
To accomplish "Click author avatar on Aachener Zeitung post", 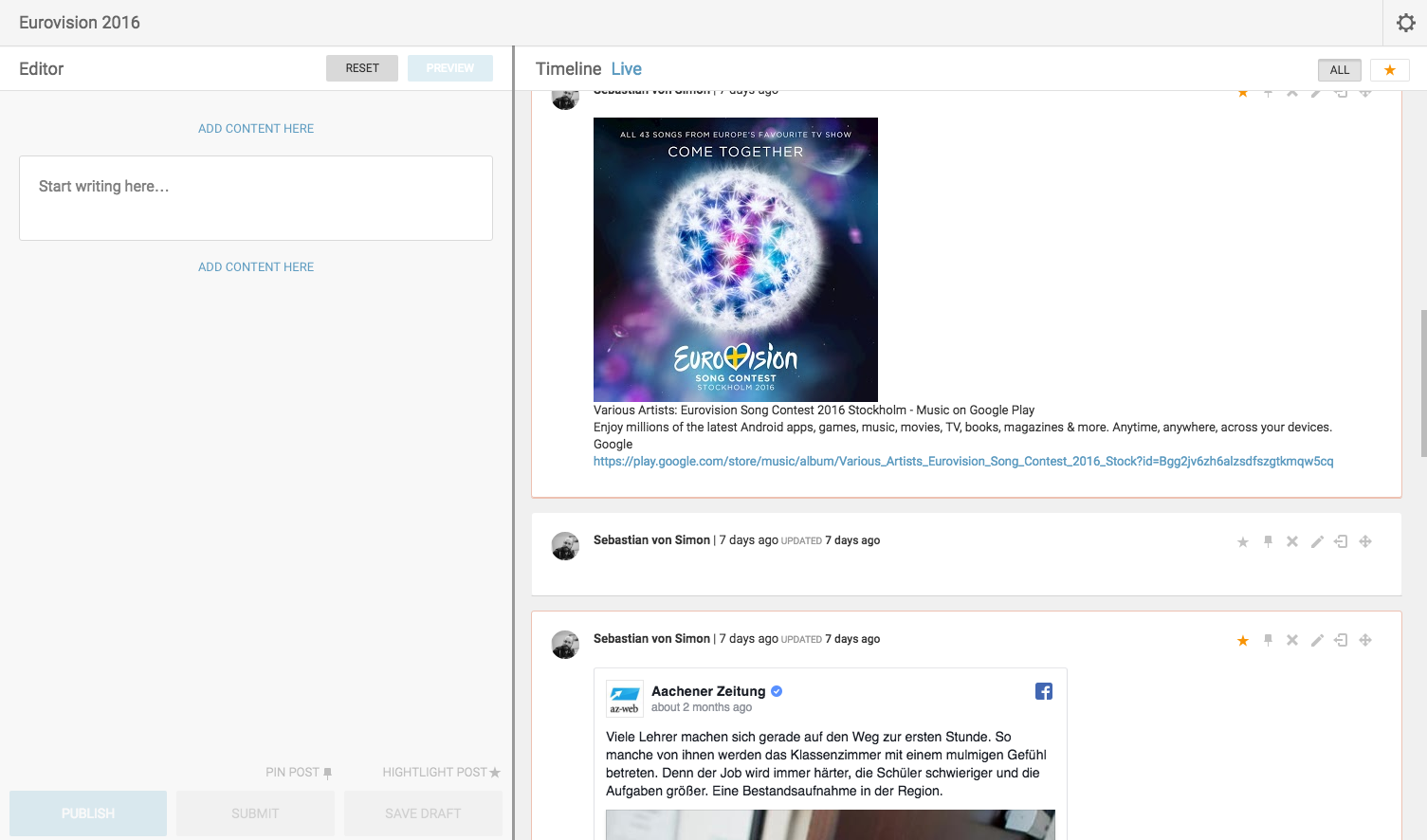I will pos(565,645).
